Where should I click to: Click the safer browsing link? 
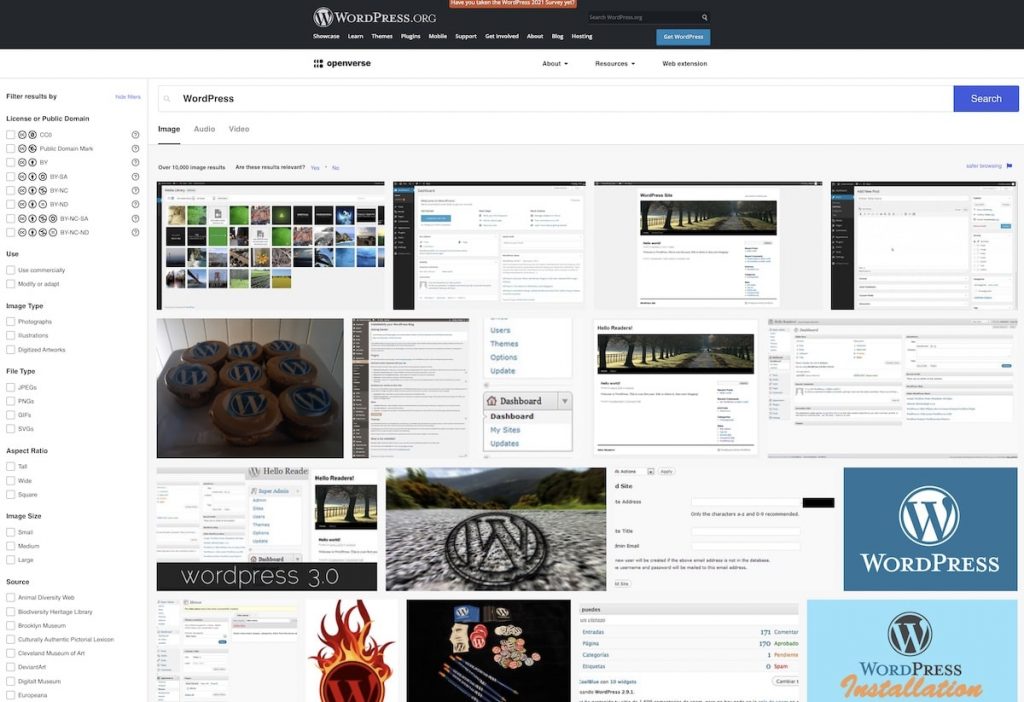tap(984, 166)
